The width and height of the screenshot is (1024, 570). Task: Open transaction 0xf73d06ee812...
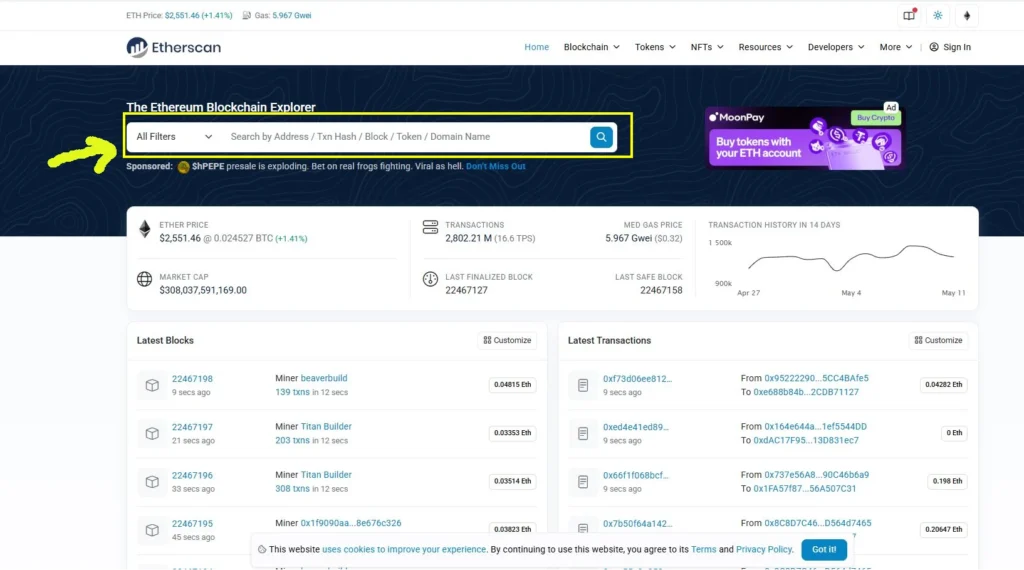tap(637, 379)
